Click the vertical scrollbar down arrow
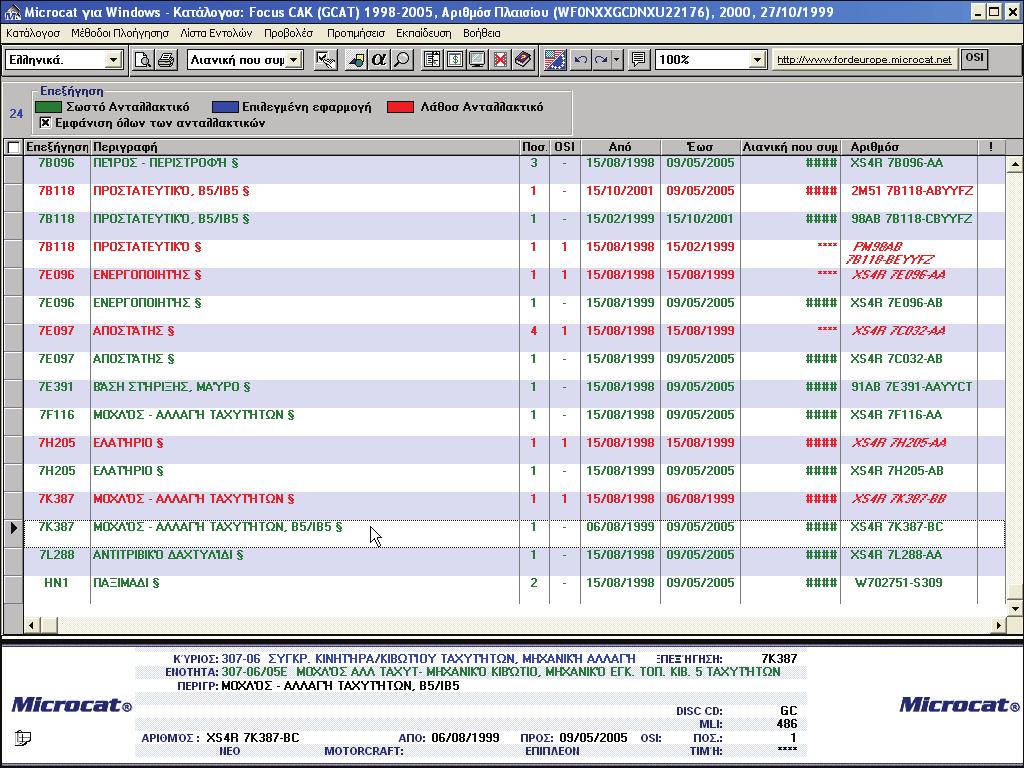 tap(1014, 608)
